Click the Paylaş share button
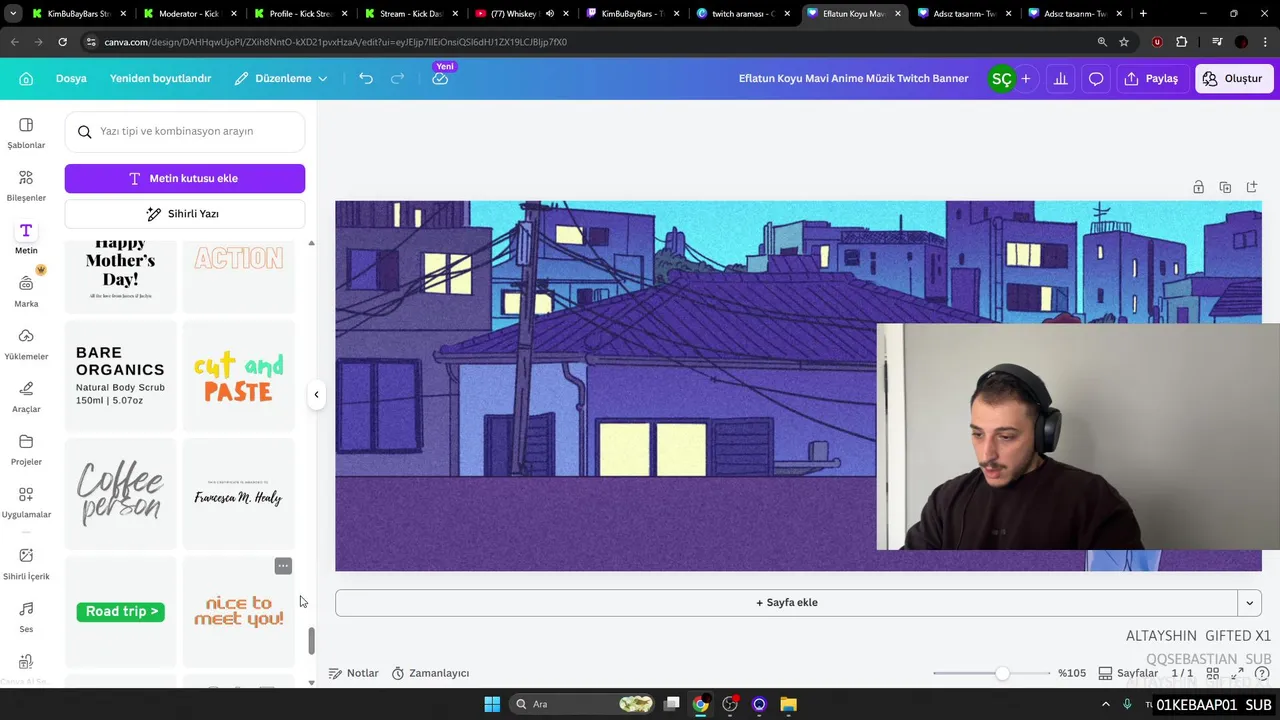 click(1151, 78)
